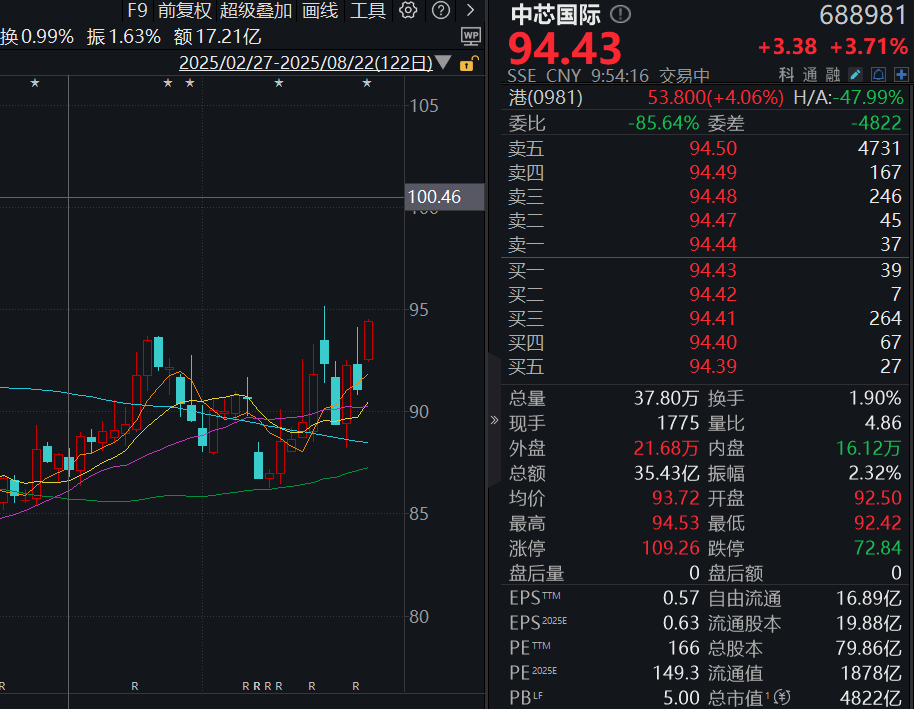Toggle the date range lock icon

tap(468, 63)
